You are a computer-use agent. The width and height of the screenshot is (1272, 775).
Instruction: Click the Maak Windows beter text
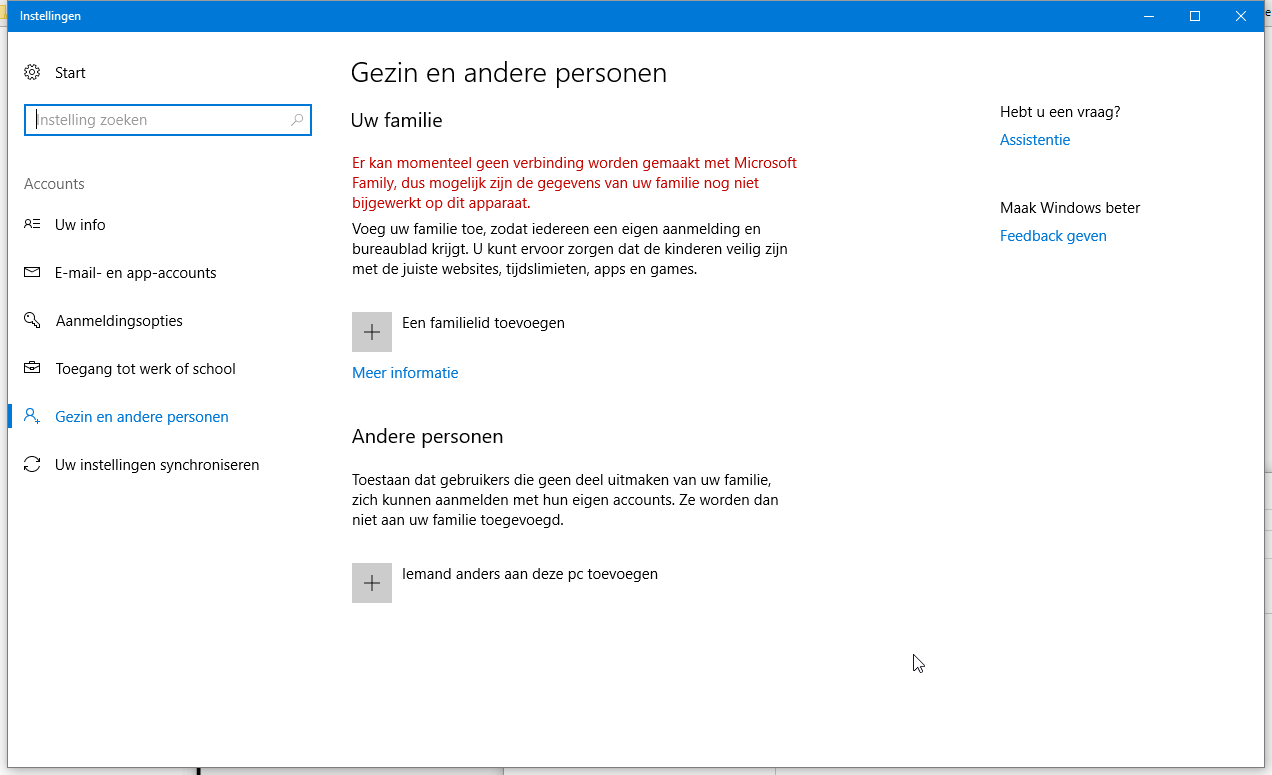point(1070,208)
